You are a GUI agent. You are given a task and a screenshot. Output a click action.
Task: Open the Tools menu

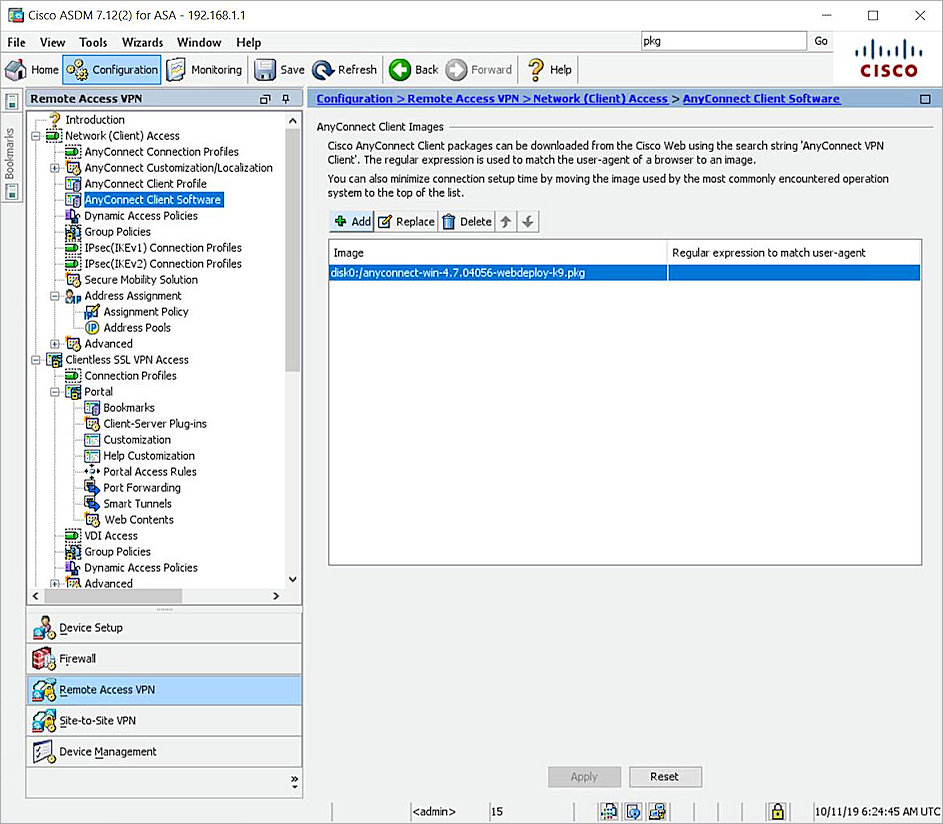click(x=93, y=42)
